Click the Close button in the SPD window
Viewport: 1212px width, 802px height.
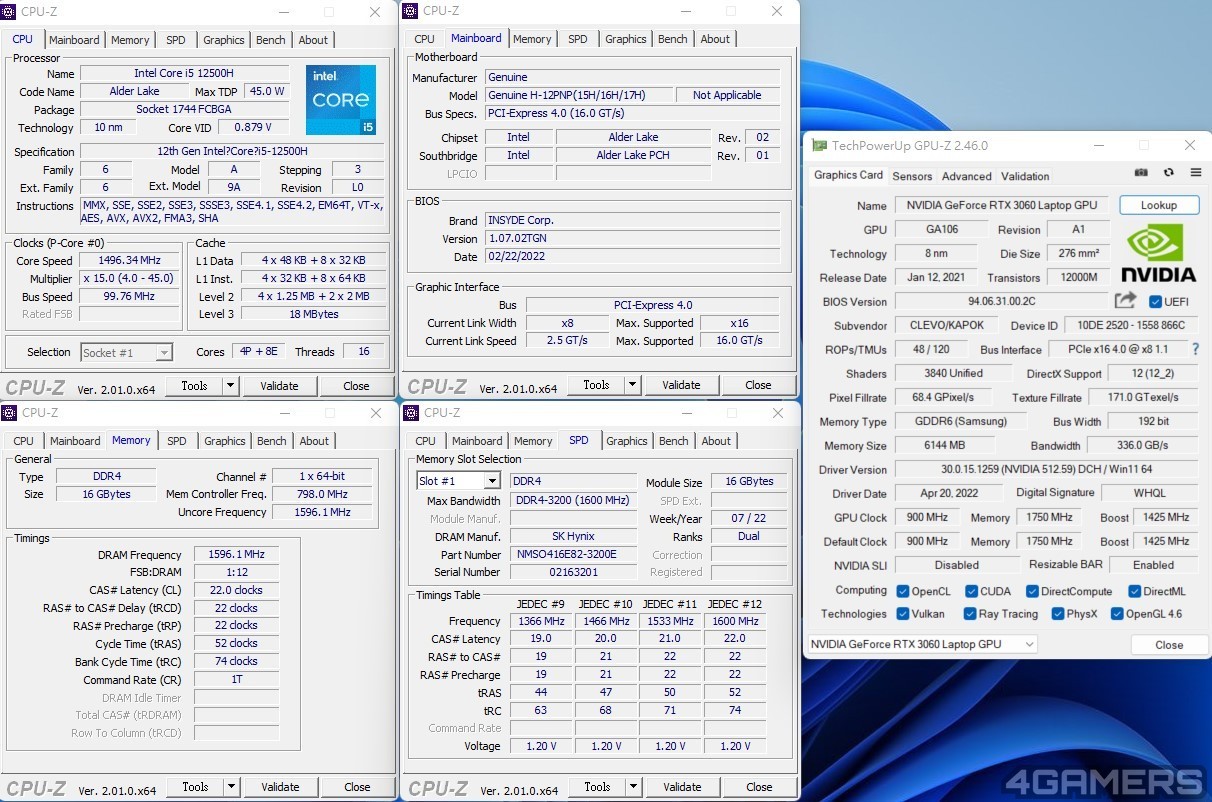point(759,787)
